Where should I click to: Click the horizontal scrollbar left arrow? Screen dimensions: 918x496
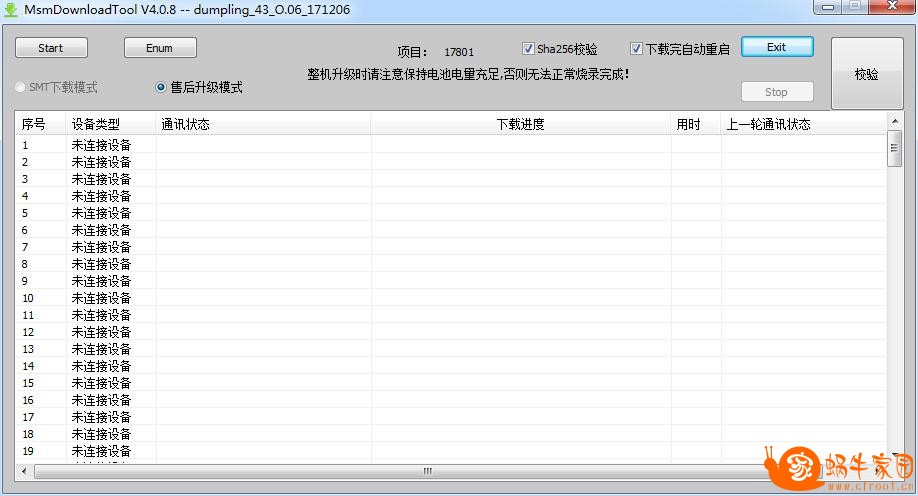click(23, 471)
